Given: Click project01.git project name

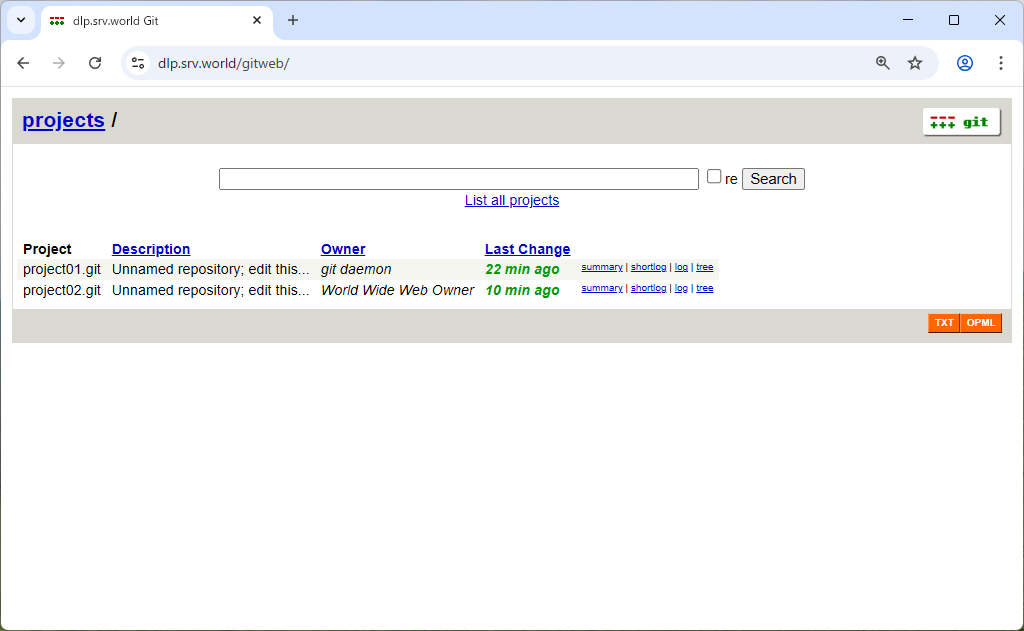Looking at the screenshot, I should coord(62,270).
